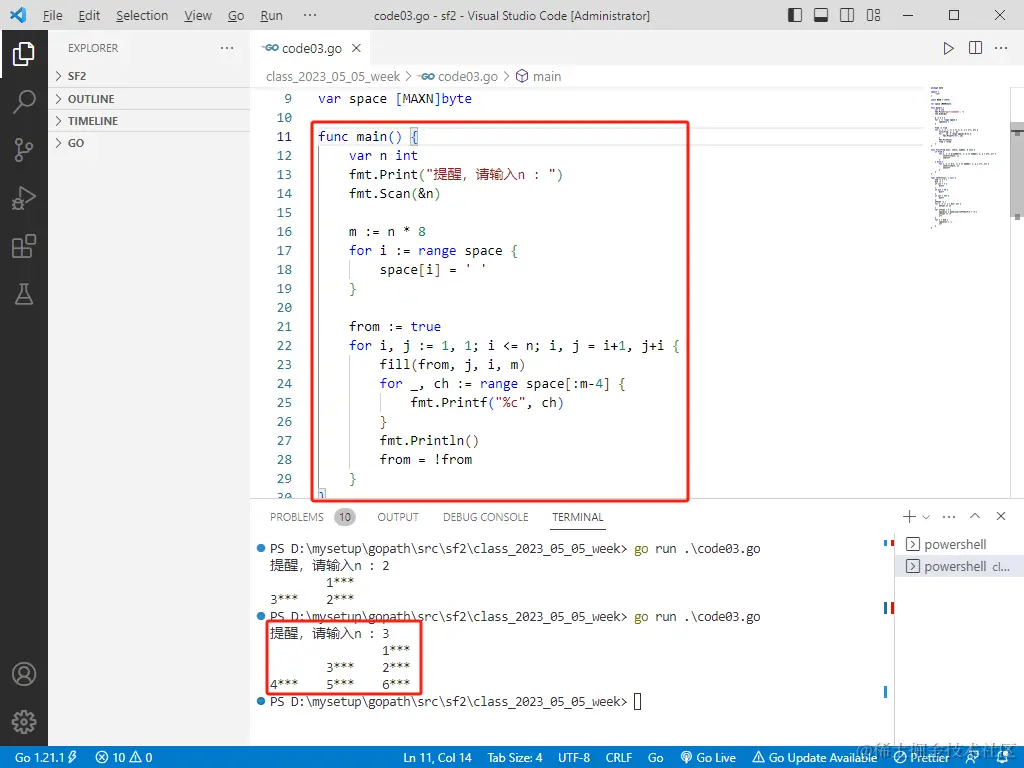Open the Explorer view in activity bar

24,54
